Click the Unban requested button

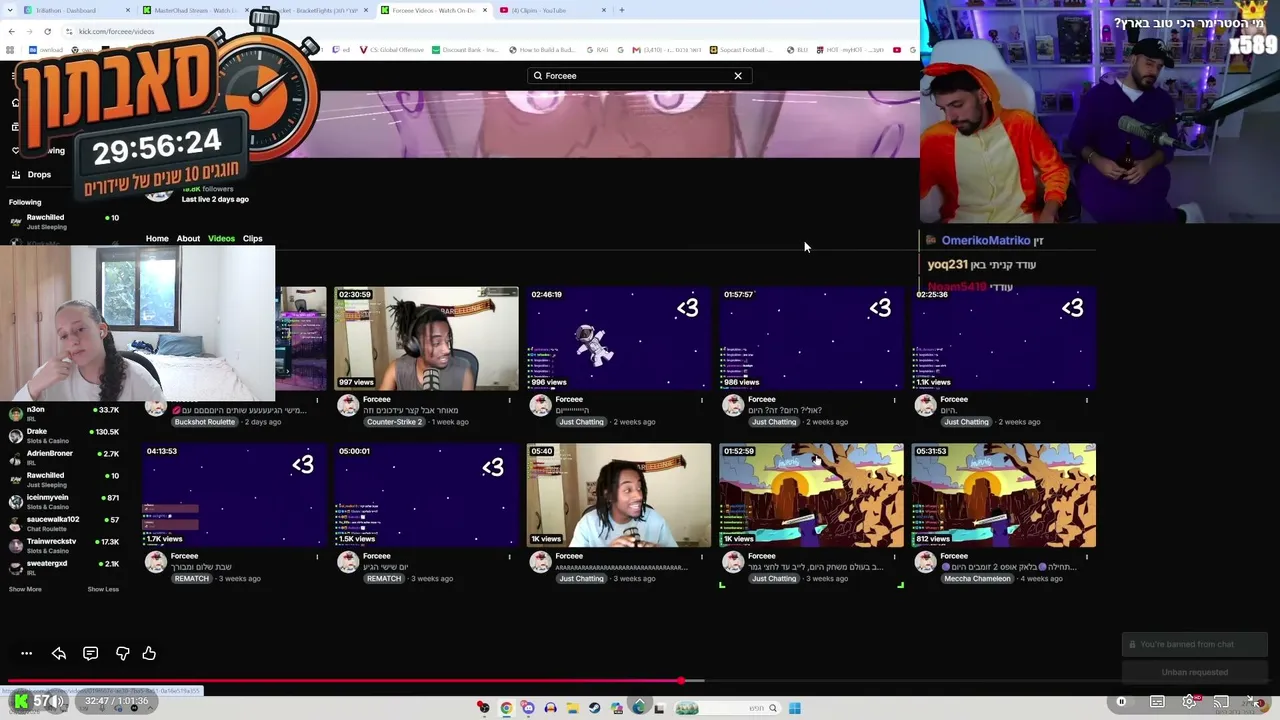(1195, 672)
